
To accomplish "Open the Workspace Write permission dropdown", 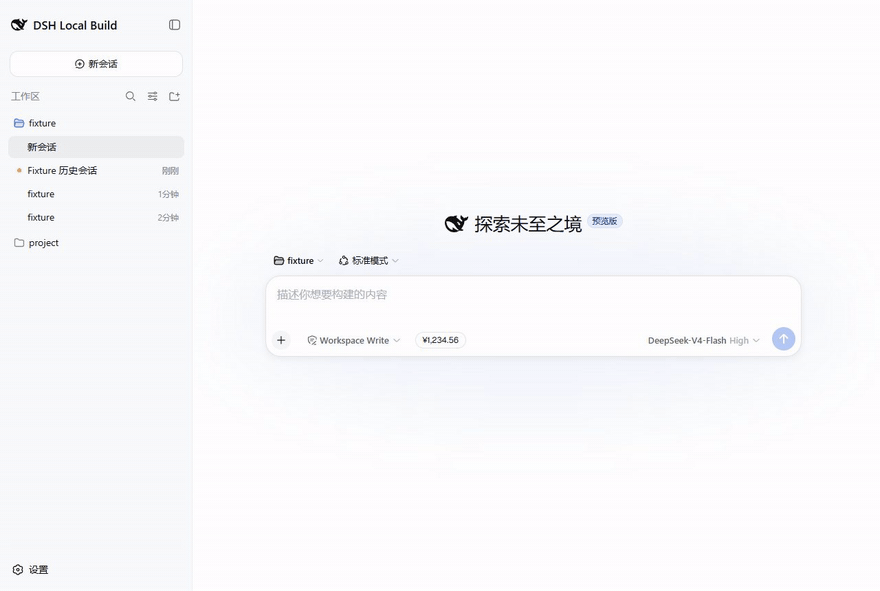I will point(354,340).
